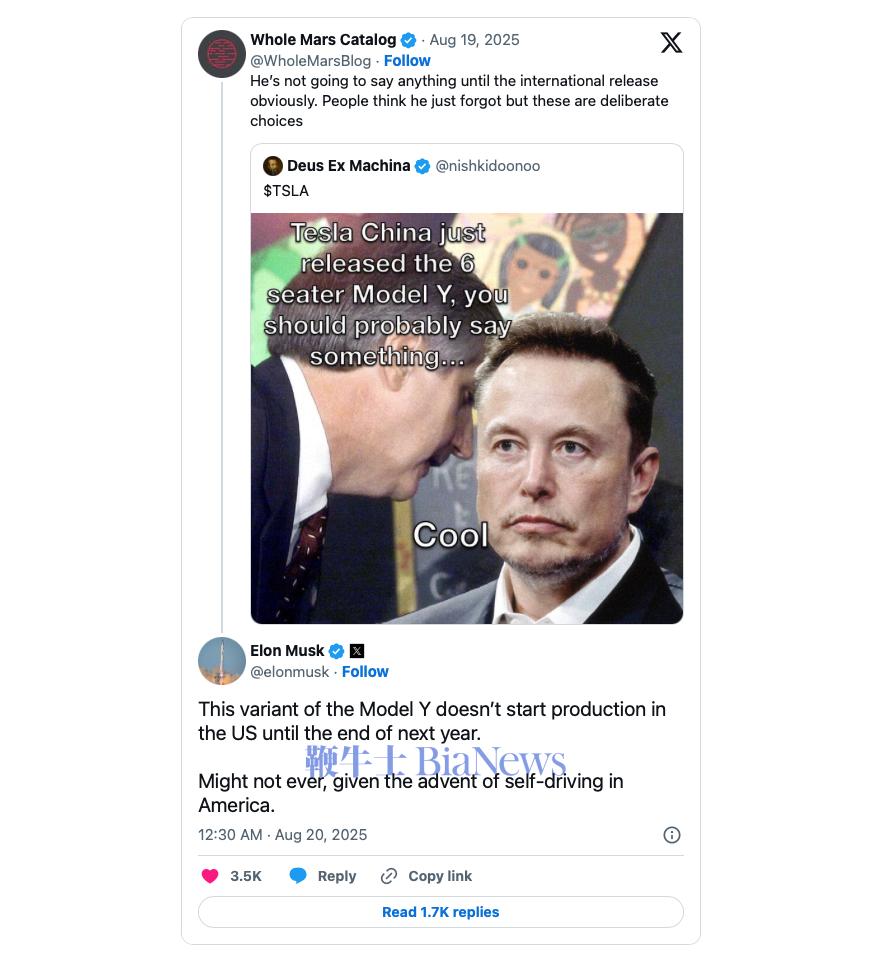Open the 12:30 AM Aug 20 timestamp
Viewport: 871px width, 953px height.
pyautogui.click(x=282, y=835)
